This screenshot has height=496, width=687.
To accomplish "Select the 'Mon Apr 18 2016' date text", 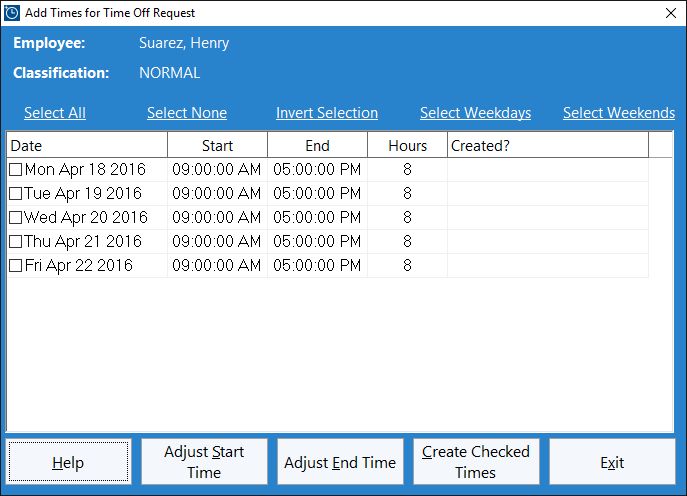I will click(x=85, y=170).
